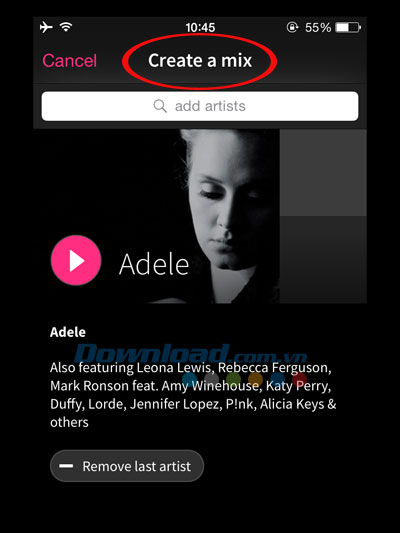Click the 55% battery percentage
The height and width of the screenshot is (533, 400).
(318, 27)
